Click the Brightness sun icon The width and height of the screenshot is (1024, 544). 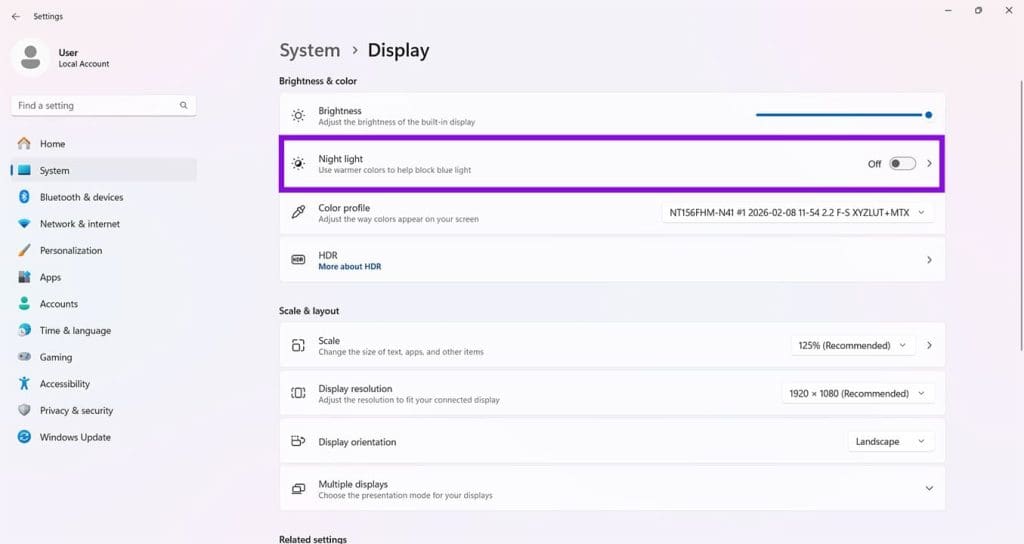pyautogui.click(x=298, y=116)
